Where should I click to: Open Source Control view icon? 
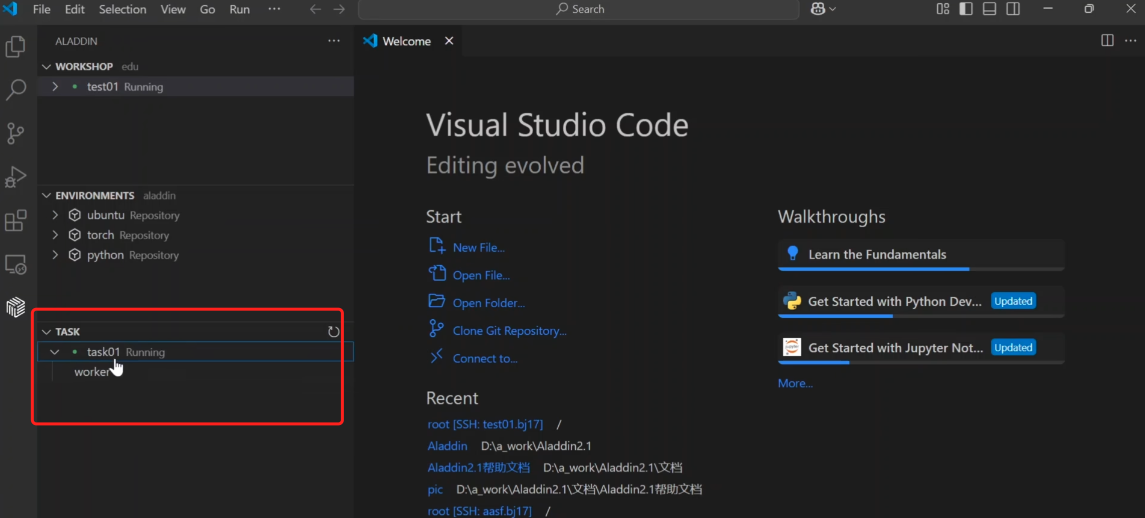15,133
